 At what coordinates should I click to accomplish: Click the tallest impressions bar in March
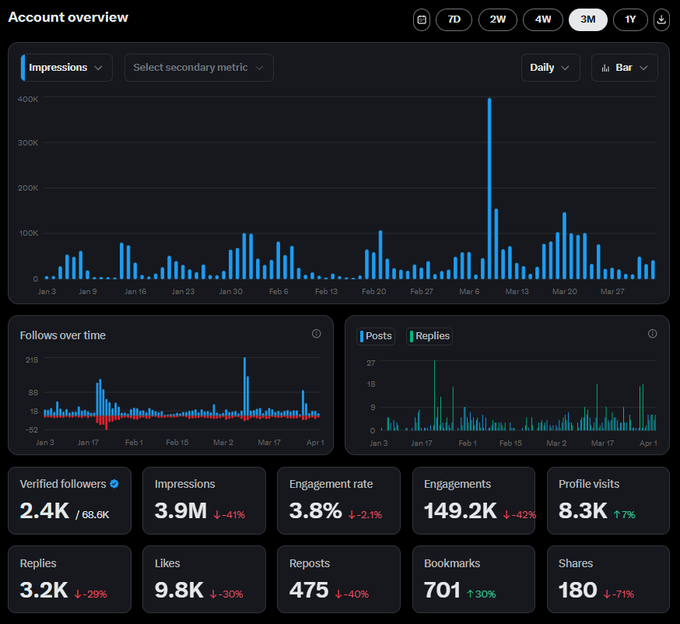tap(489, 188)
